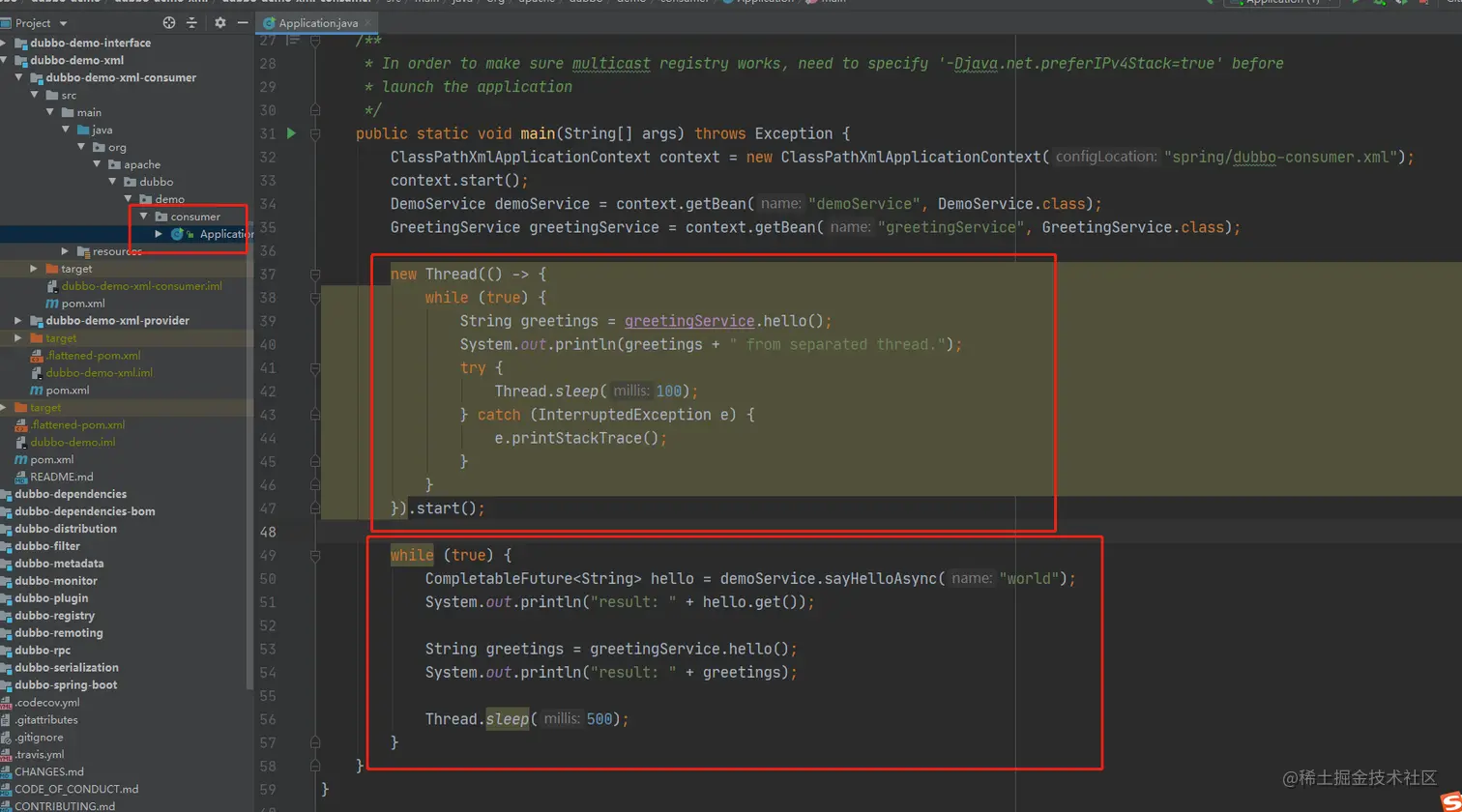Click the dubbo-demo-xml-consumer.iml file icon
Viewport: 1462px width, 812px height.
52,286
